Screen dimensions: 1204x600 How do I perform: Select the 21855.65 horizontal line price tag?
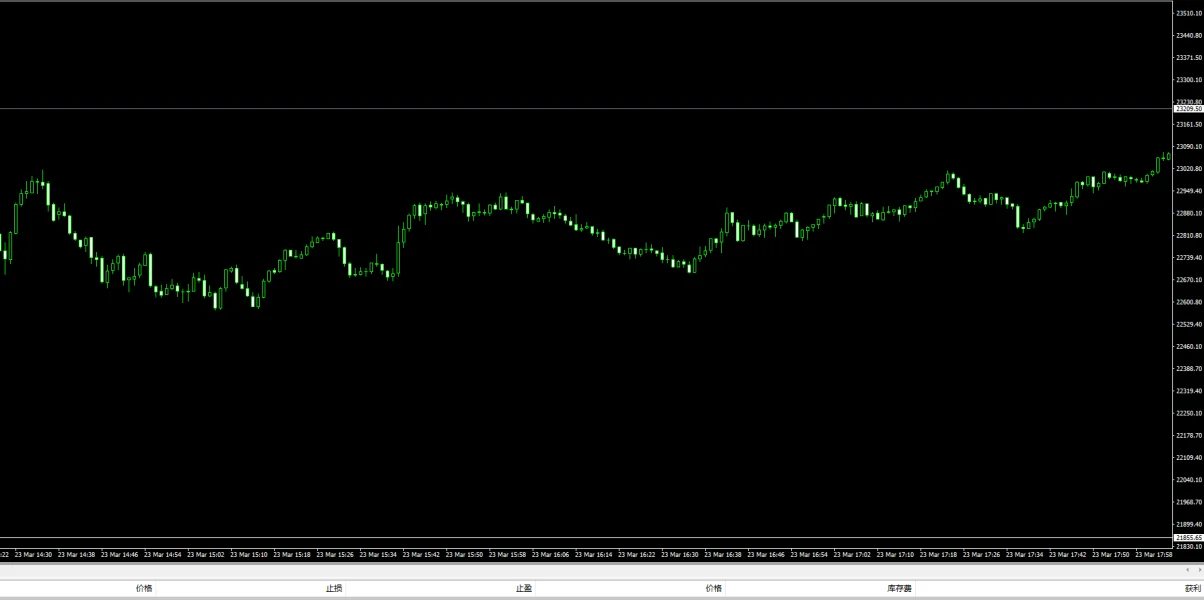click(1188, 537)
